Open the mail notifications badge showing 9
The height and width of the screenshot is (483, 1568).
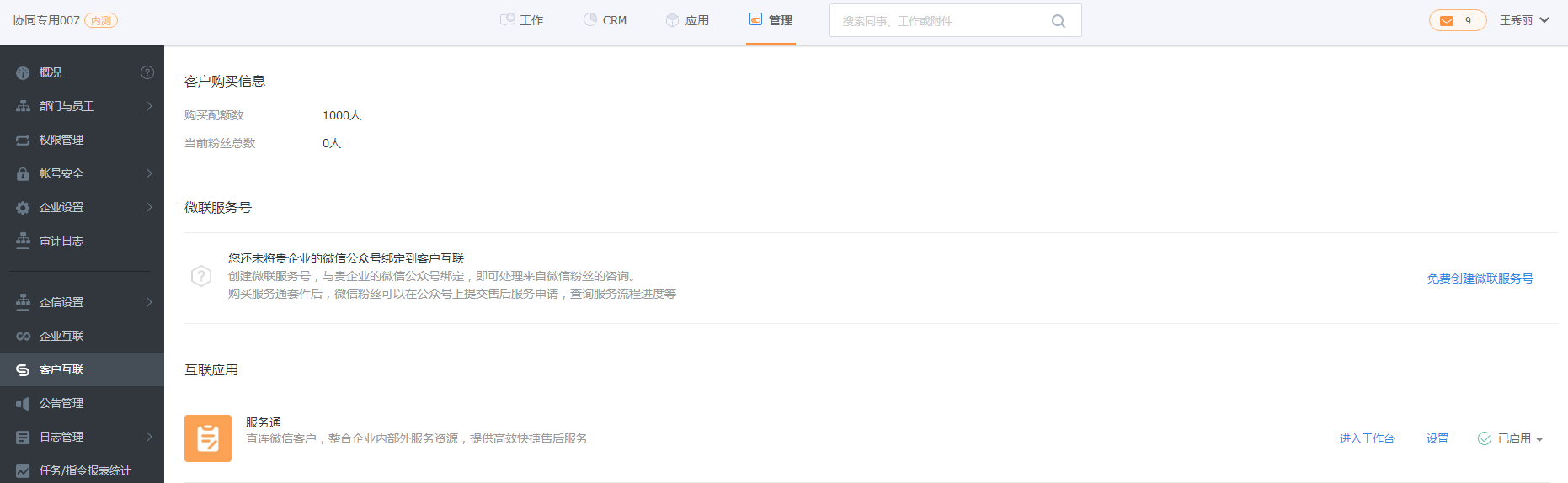1458,20
